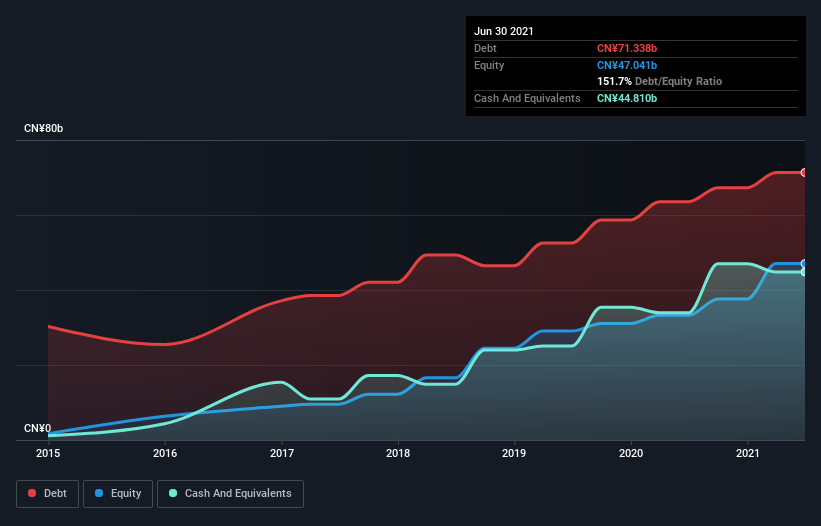Screen dimensions: 821x526
Task: Click the 151.7% Debt/Equity Ratio text
Action: [659, 81]
